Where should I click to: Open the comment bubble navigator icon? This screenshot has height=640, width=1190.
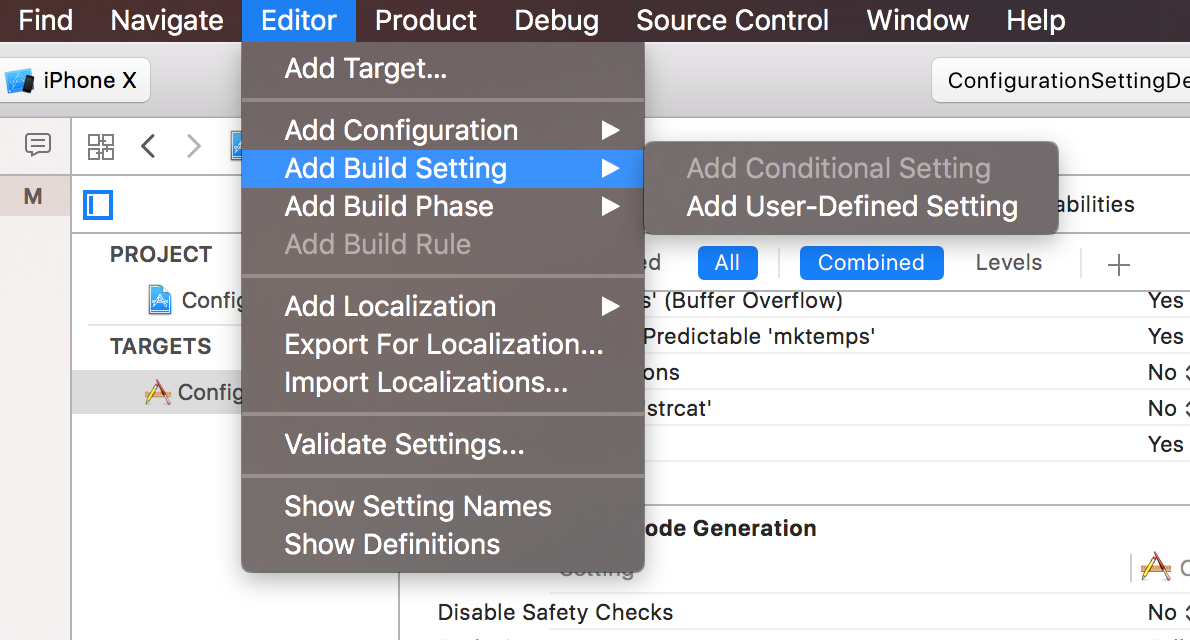37,144
